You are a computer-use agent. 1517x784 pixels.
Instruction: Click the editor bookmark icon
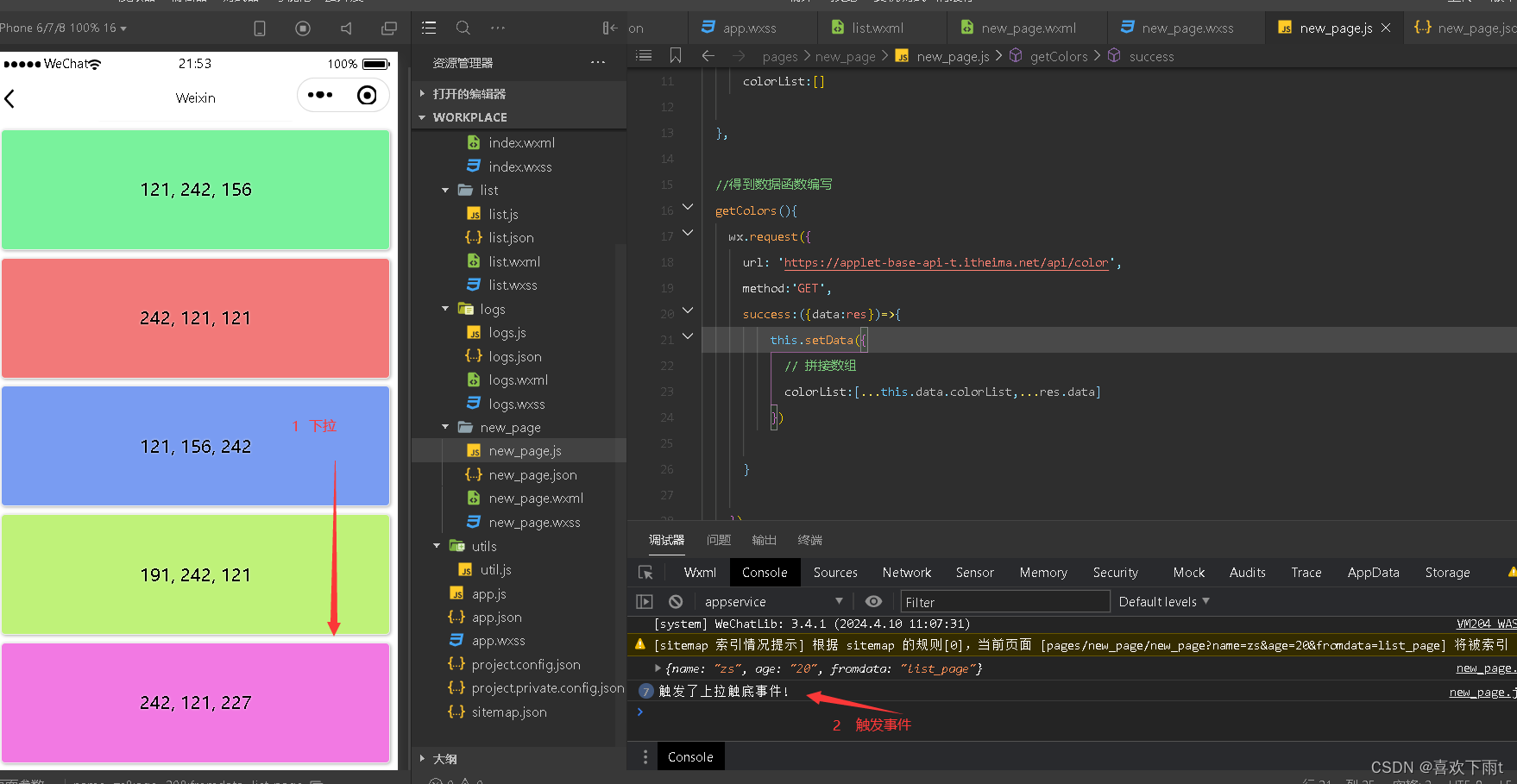pos(676,55)
